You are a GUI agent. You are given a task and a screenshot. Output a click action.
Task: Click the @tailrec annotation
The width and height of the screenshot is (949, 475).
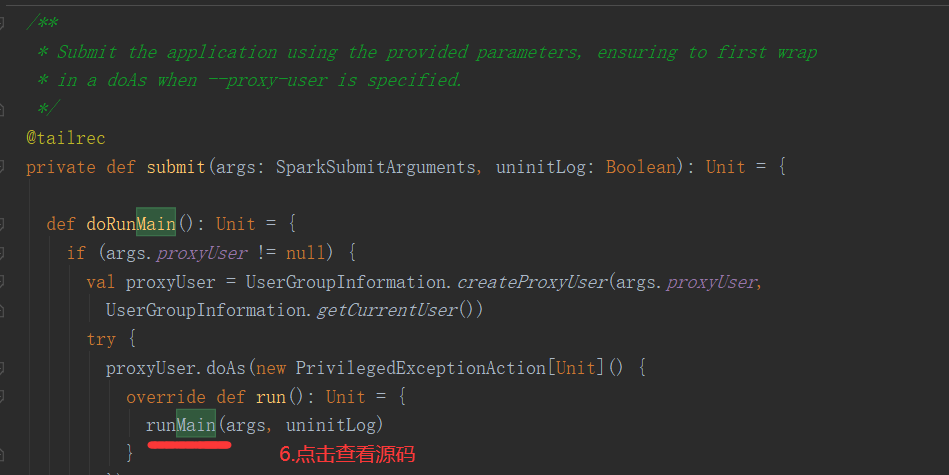tap(65, 138)
